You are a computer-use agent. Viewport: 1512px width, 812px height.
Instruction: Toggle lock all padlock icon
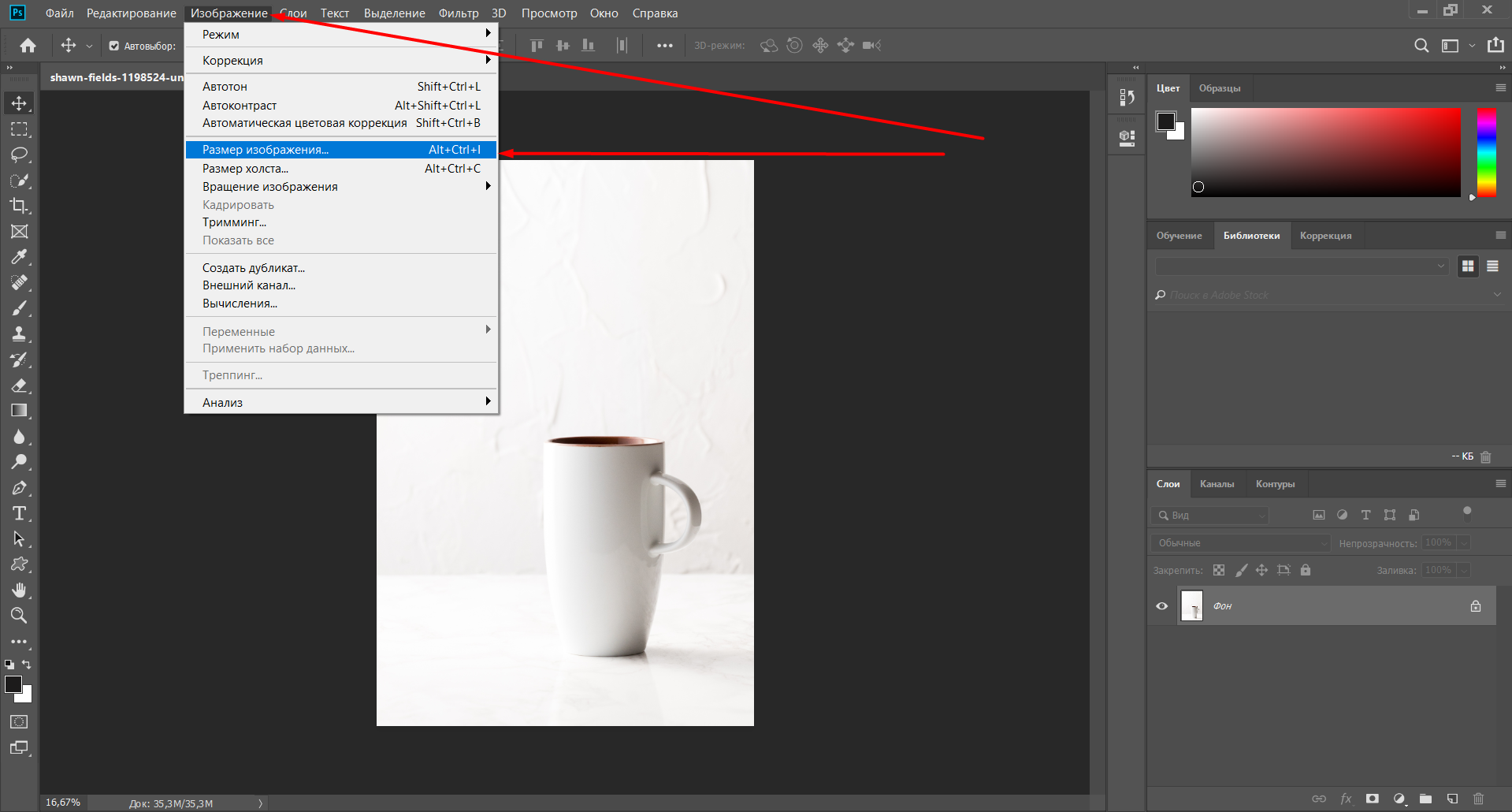coord(1306,570)
